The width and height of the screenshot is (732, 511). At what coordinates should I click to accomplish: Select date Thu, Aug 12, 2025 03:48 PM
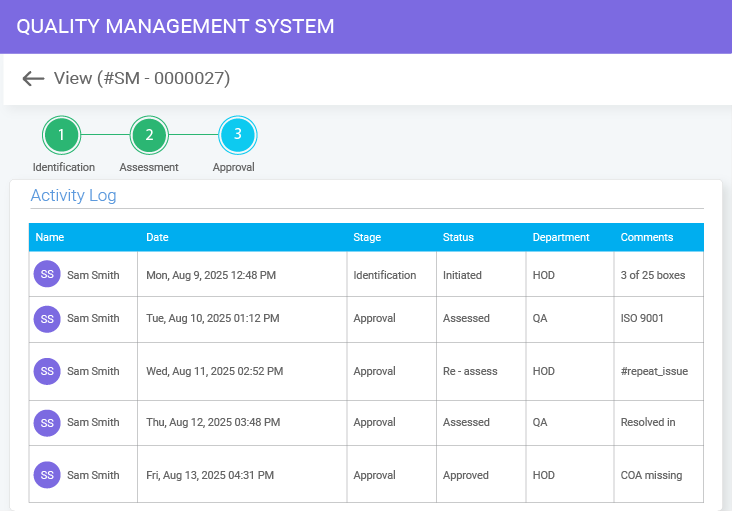coord(213,422)
